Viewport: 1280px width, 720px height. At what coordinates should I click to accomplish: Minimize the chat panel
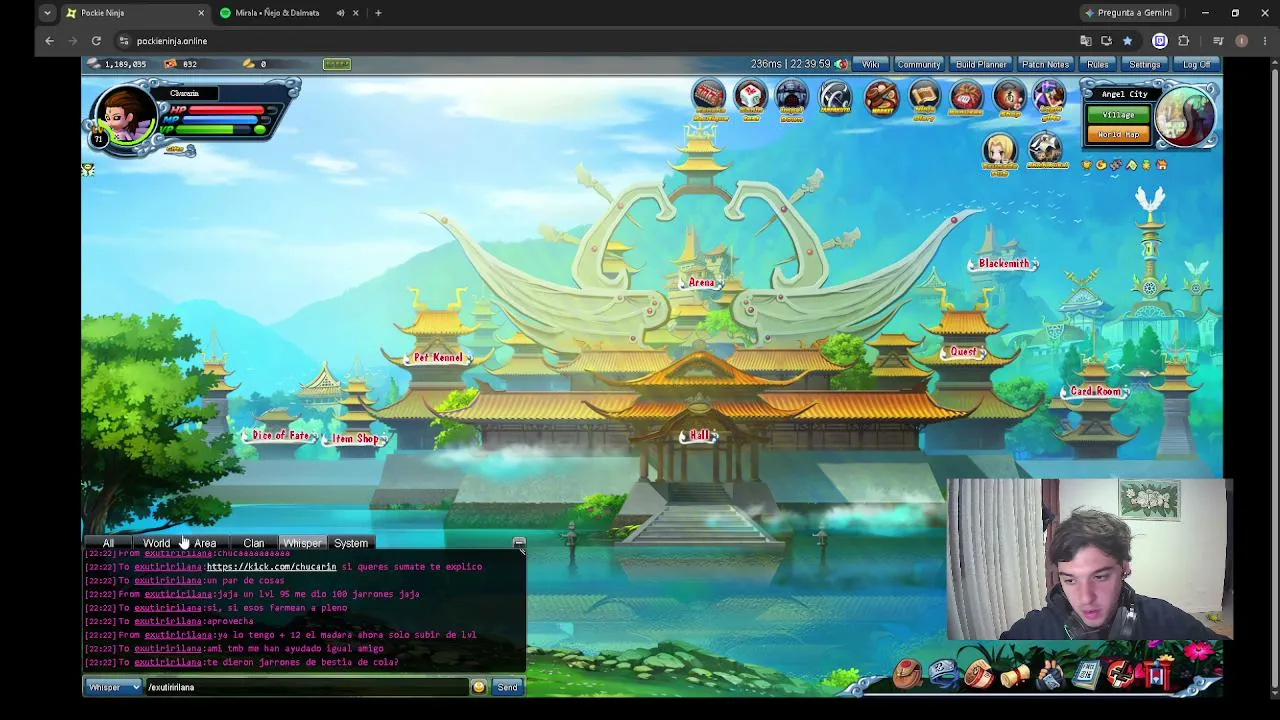click(x=519, y=543)
